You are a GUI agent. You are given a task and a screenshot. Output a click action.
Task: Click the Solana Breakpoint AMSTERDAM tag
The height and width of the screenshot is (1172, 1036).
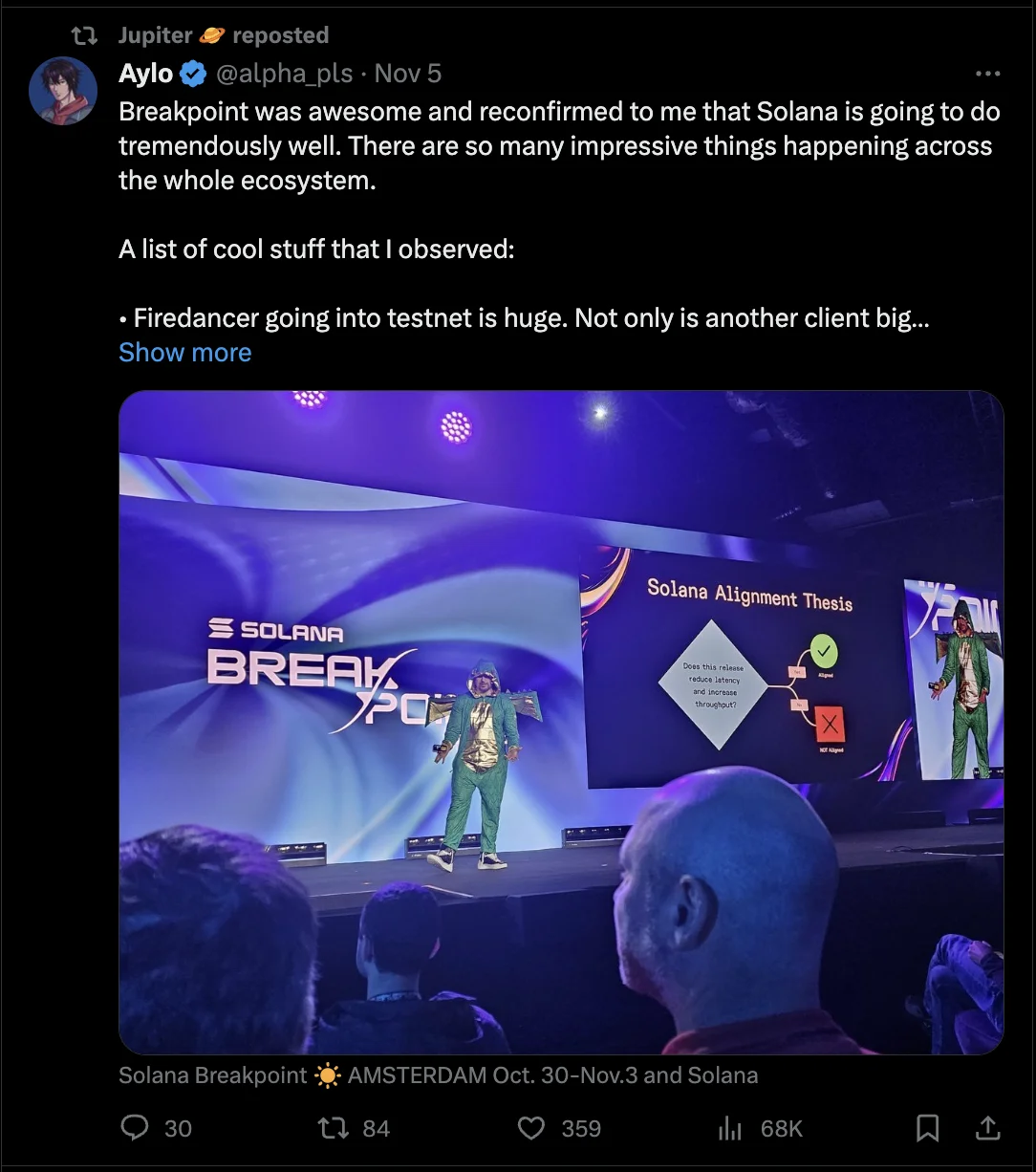click(438, 1075)
